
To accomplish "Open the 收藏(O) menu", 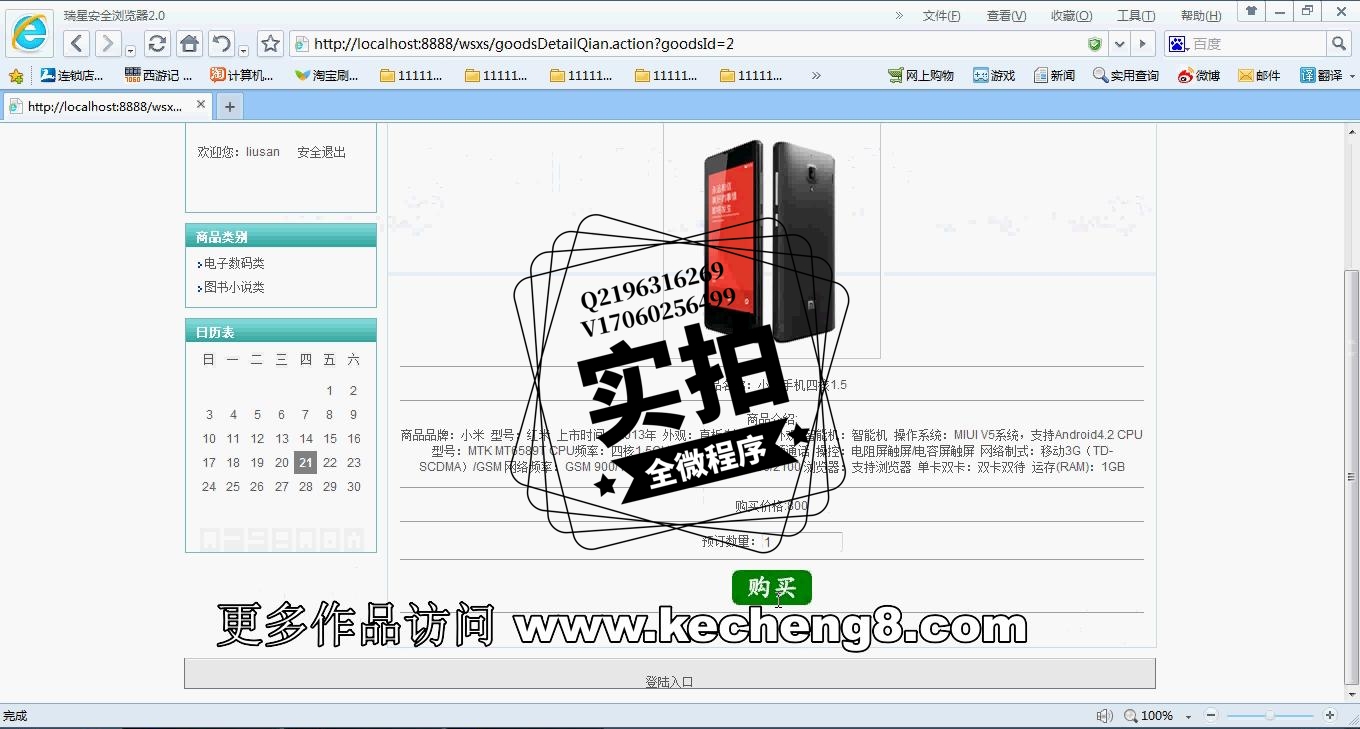I will (x=1071, y=15).
